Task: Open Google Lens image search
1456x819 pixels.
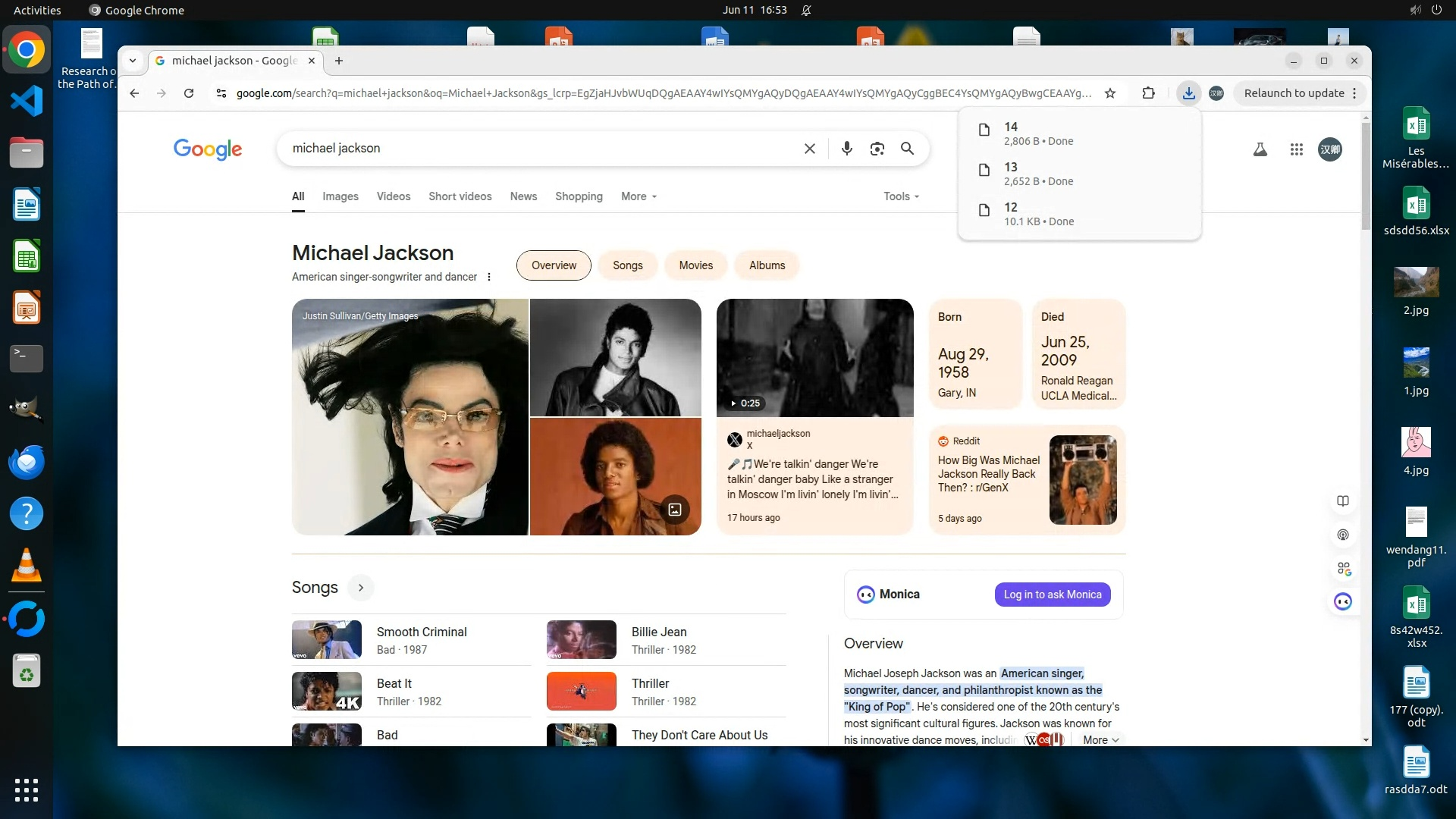Action: coord(877,149)
